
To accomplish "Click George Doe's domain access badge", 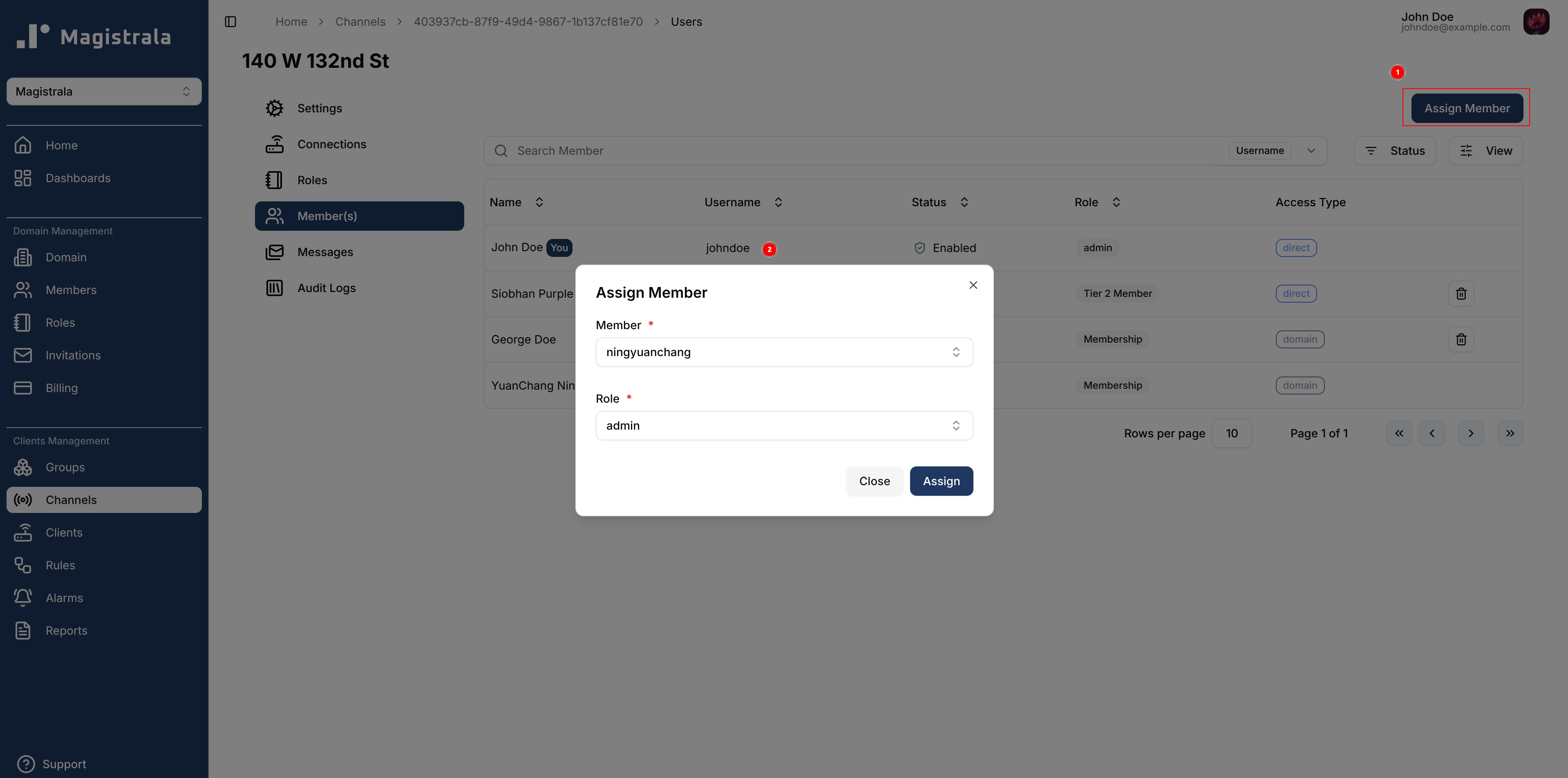I will 1300,339.
